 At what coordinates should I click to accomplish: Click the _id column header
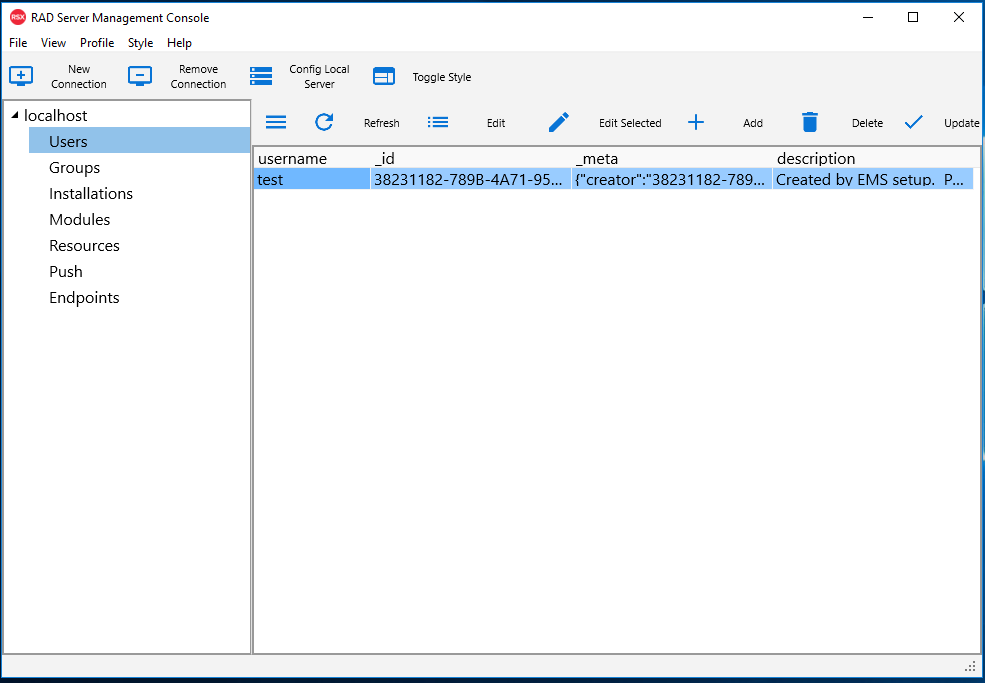tap(471, 158)
